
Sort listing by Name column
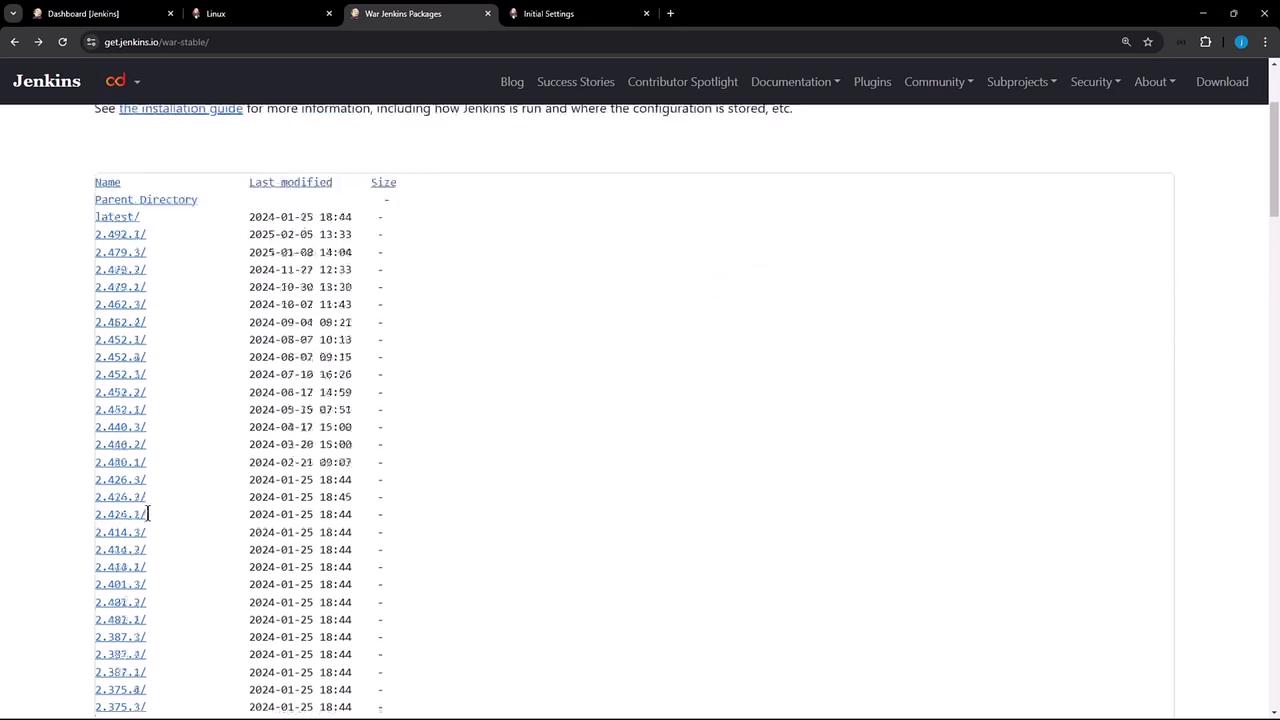point(107,182)
